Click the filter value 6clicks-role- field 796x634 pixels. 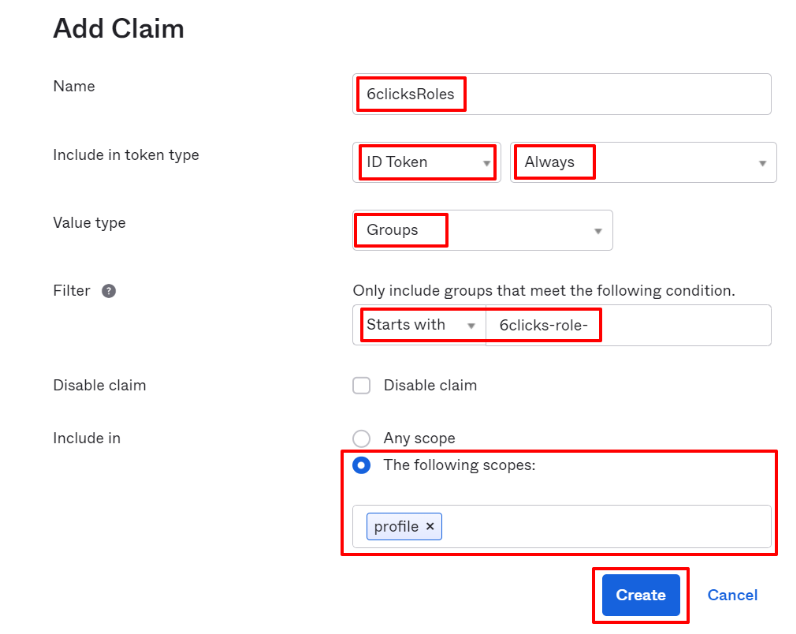pos(628,325)
